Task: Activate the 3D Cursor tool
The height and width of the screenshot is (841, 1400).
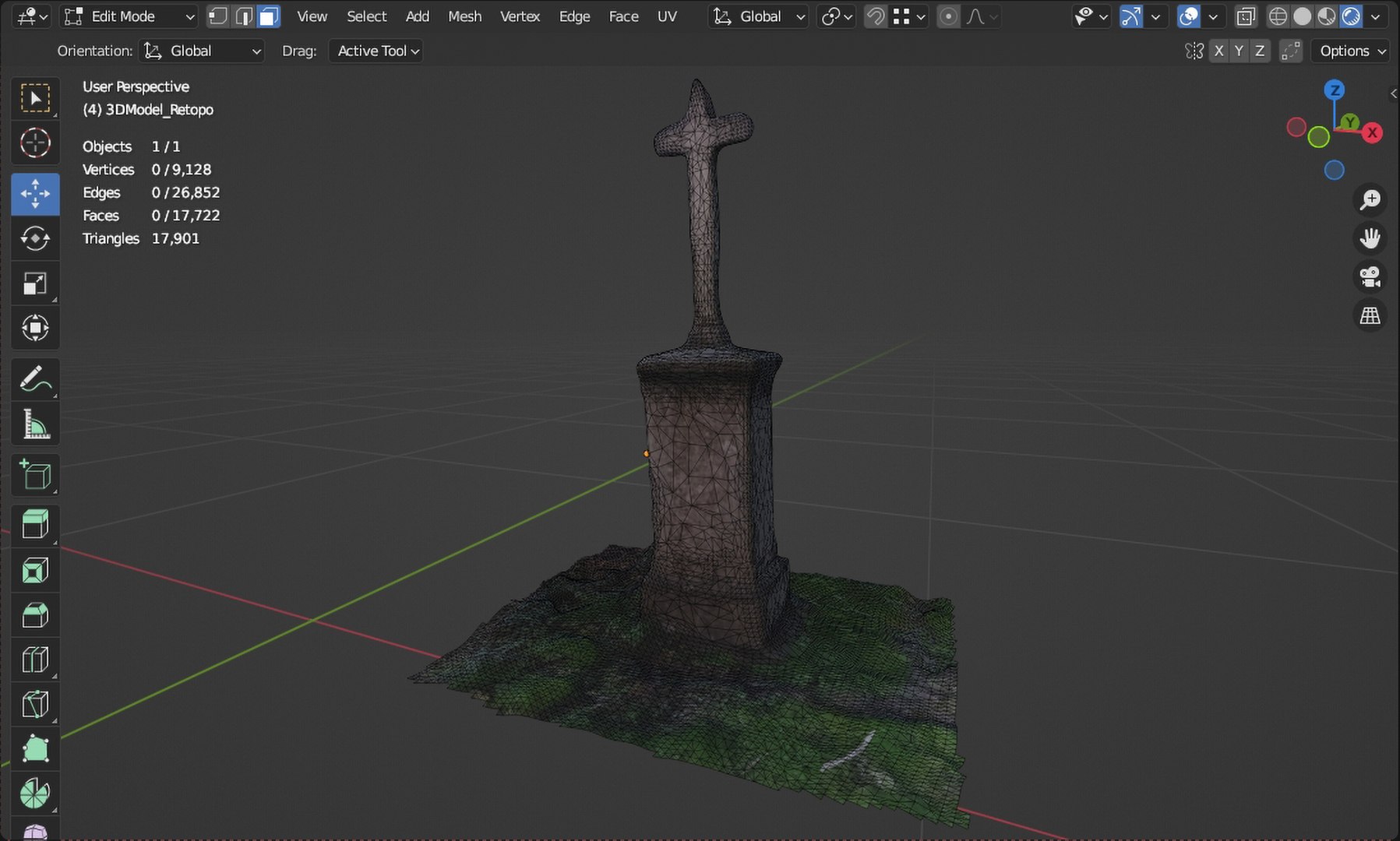Action: point(35,143)
